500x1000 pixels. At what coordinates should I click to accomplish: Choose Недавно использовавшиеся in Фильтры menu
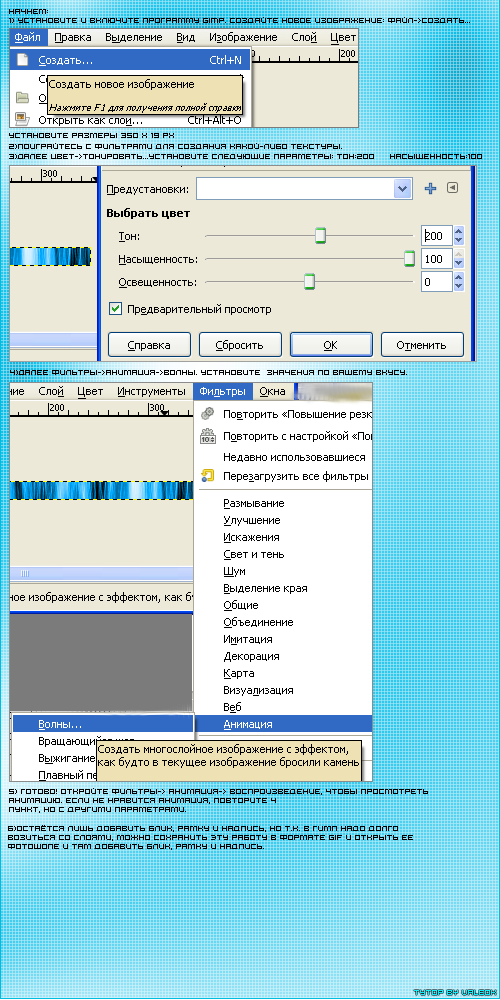pyautogui.click(x=294, y=457)
